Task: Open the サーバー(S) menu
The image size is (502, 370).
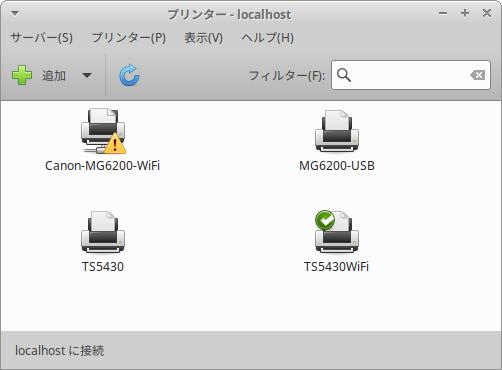Action: pyautogui.click(x=42, y=38)
